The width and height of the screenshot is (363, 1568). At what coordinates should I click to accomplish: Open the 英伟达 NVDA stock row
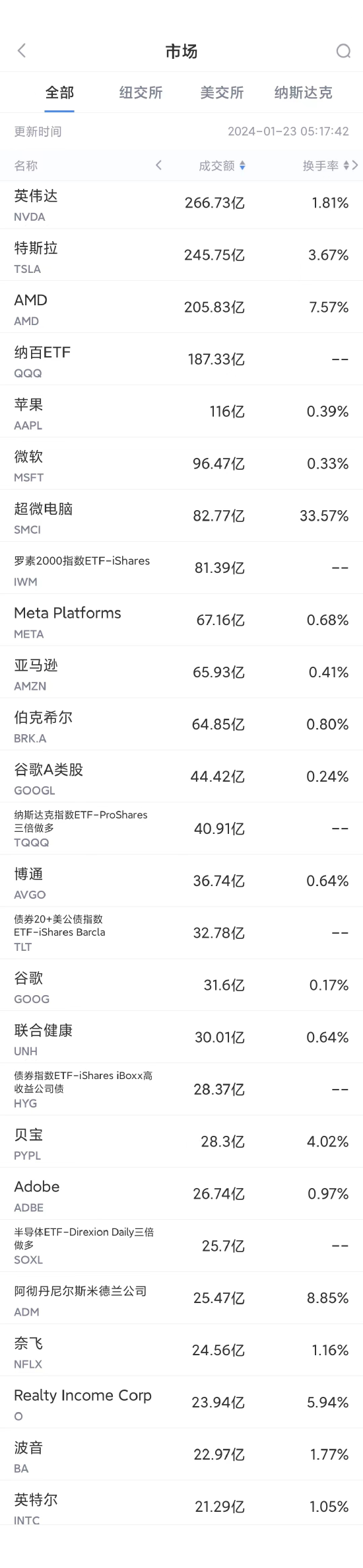click(x=181, y=205)
